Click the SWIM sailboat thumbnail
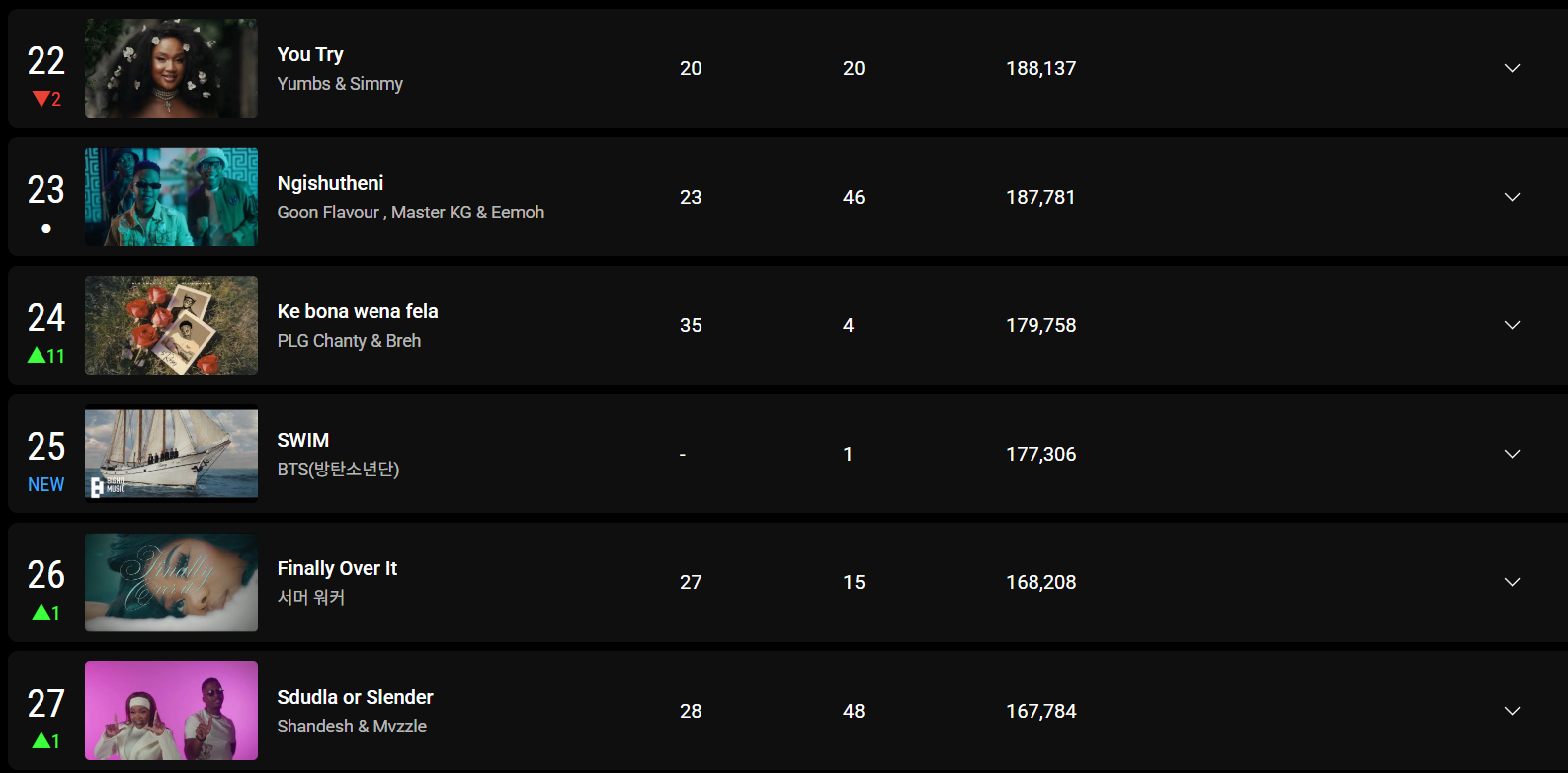Image resolution: width=1568 pixels, height=773 pixels. (171, 454)
